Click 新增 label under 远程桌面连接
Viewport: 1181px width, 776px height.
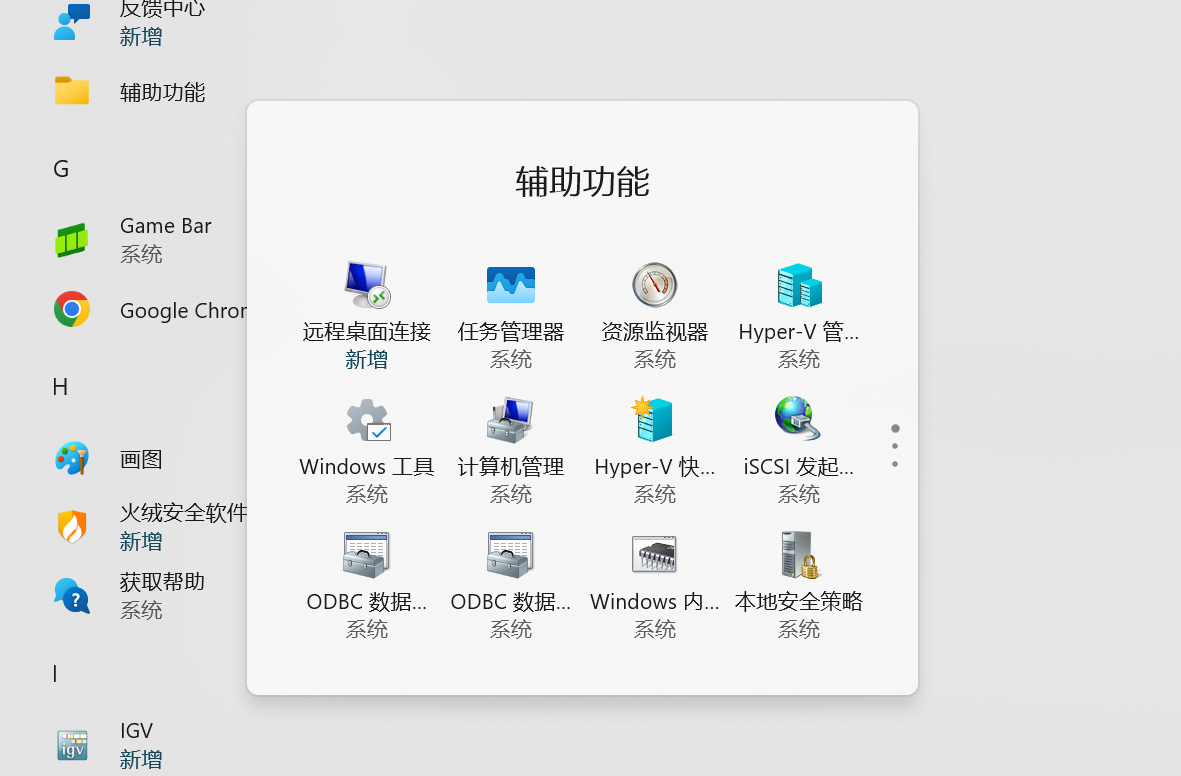pos(367,359)
